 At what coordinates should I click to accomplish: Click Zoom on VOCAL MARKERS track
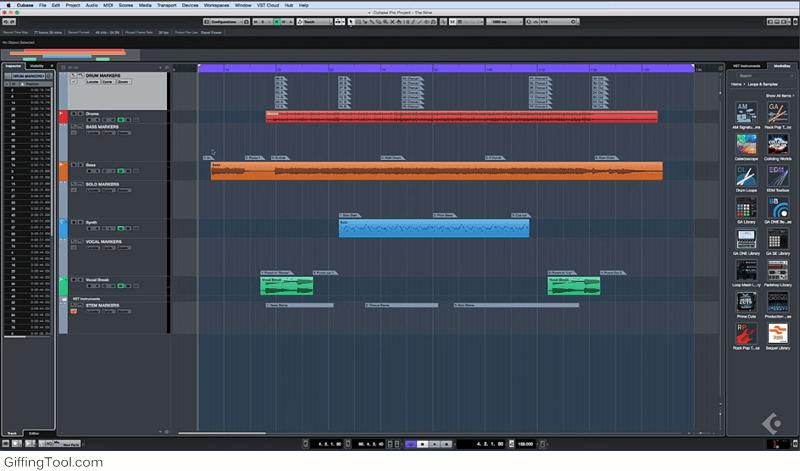(123, 247)
